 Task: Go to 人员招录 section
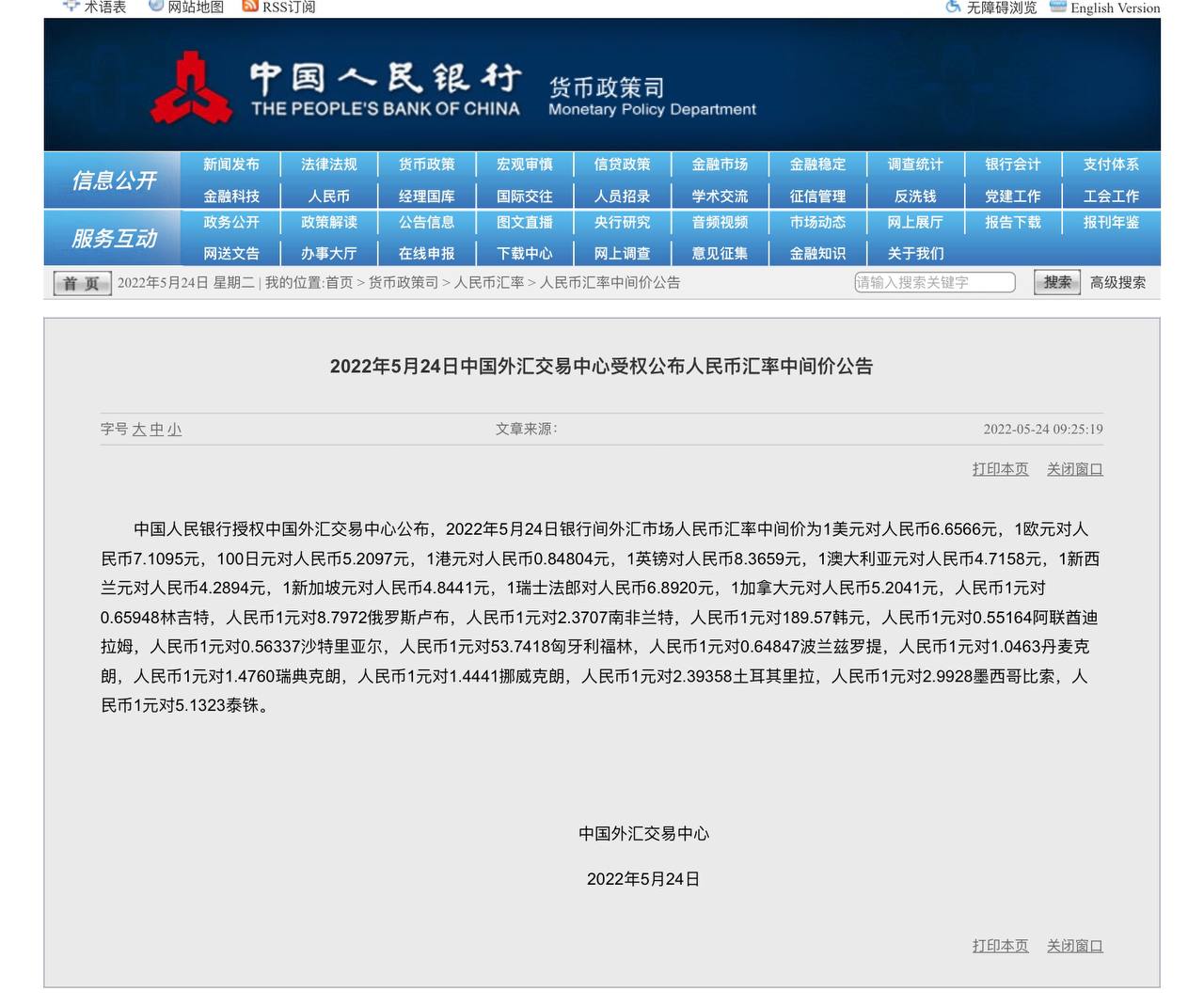(622, 196)
